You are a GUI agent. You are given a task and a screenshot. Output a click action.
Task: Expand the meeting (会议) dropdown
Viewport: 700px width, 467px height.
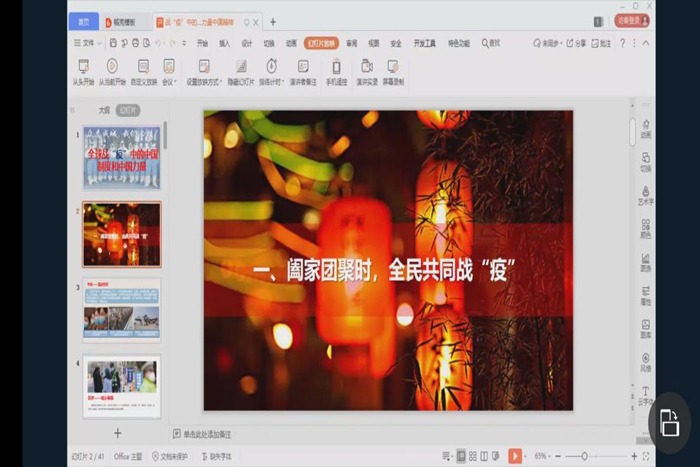pos(169,70)
